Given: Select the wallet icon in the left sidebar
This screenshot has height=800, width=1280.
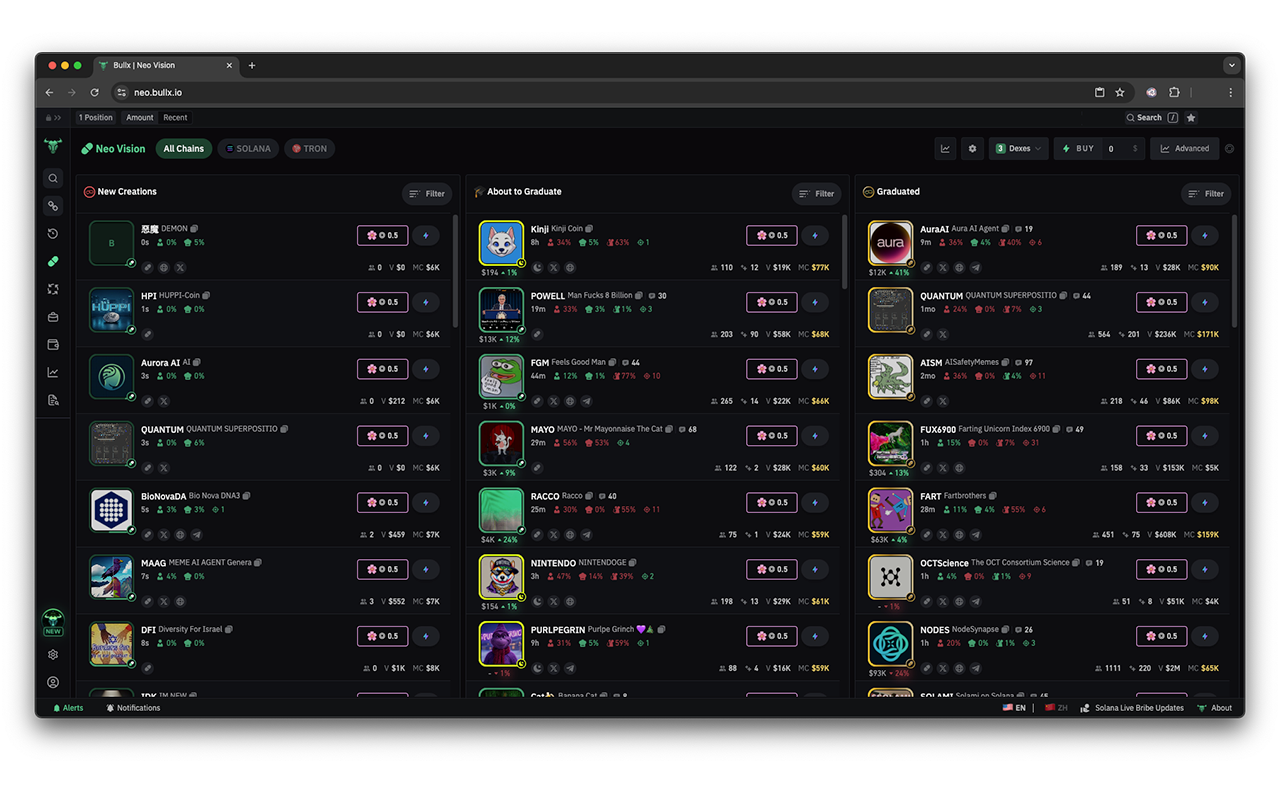Looking at the screenshot, I should [52, 344].
